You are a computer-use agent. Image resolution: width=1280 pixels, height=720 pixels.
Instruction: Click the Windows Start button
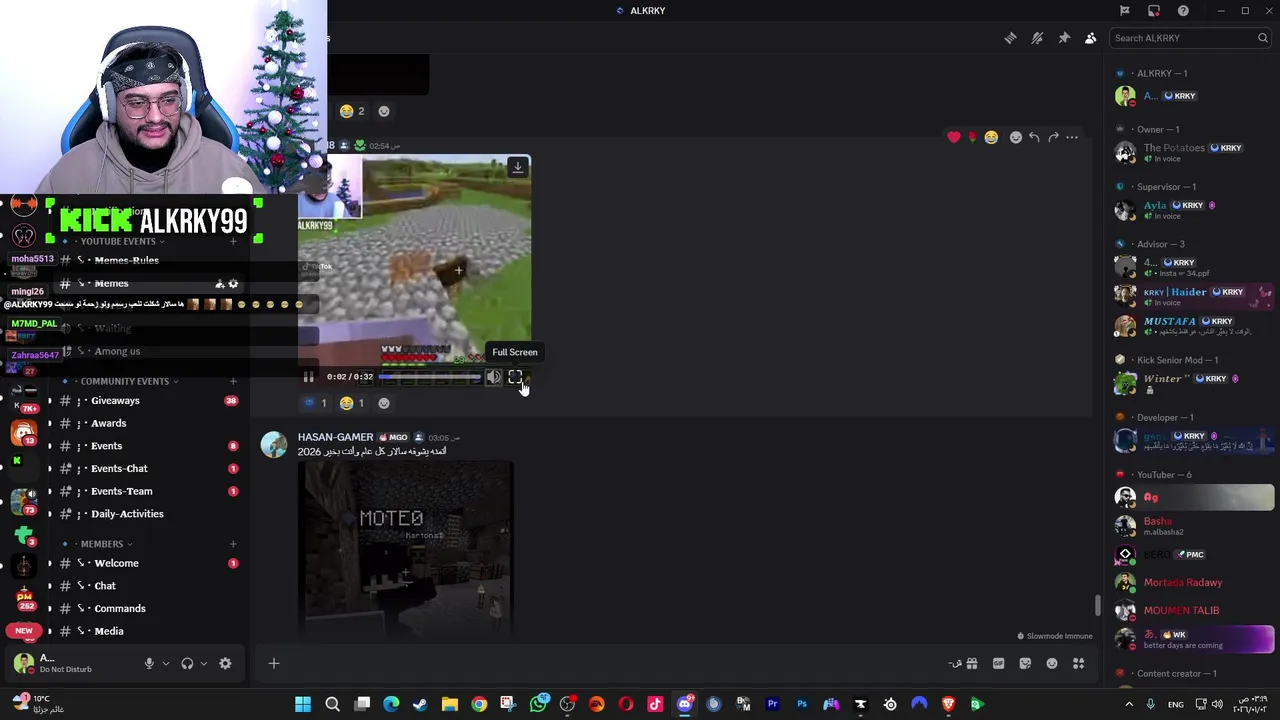pos(303,704)
